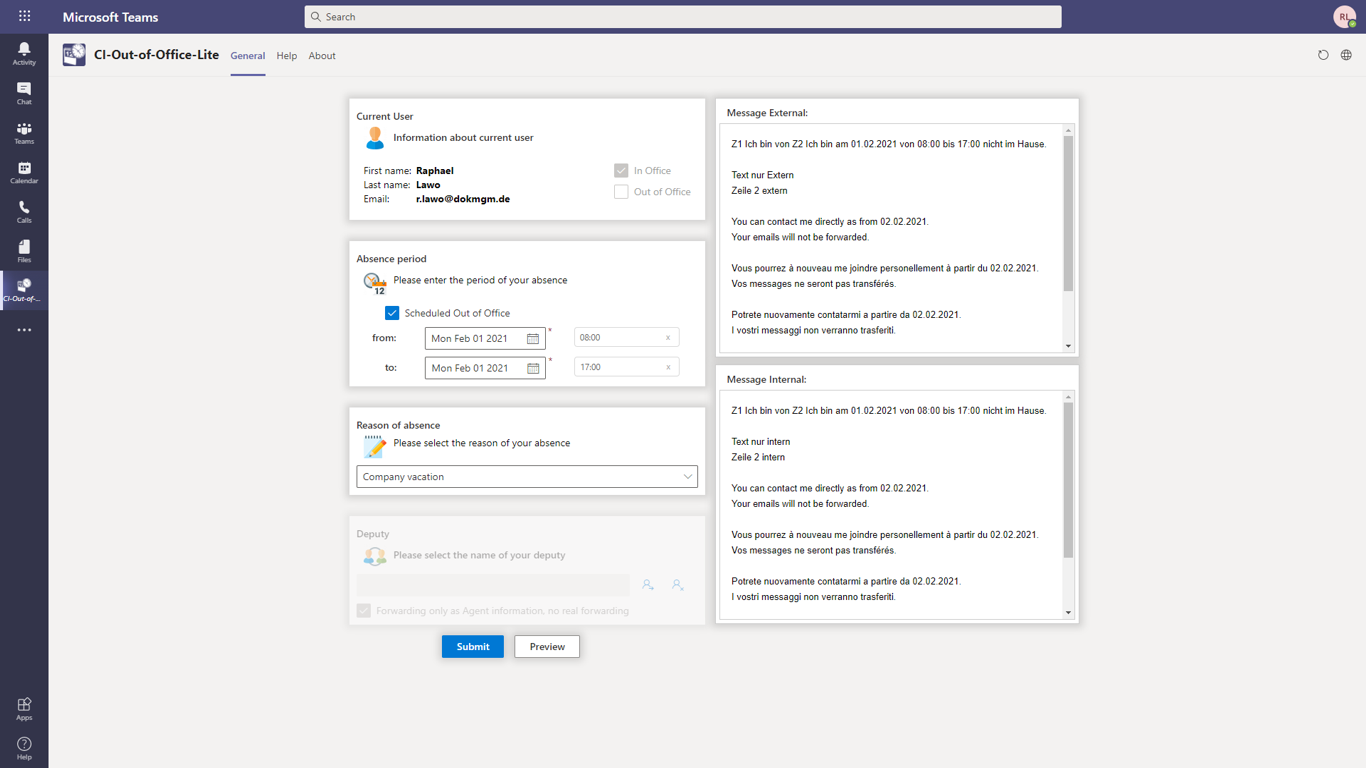The height and width of the screenshot is (768, 1366).
Task: Select the CI-Out-of-Office sidebar app
Action: click(x=24, y=290)
